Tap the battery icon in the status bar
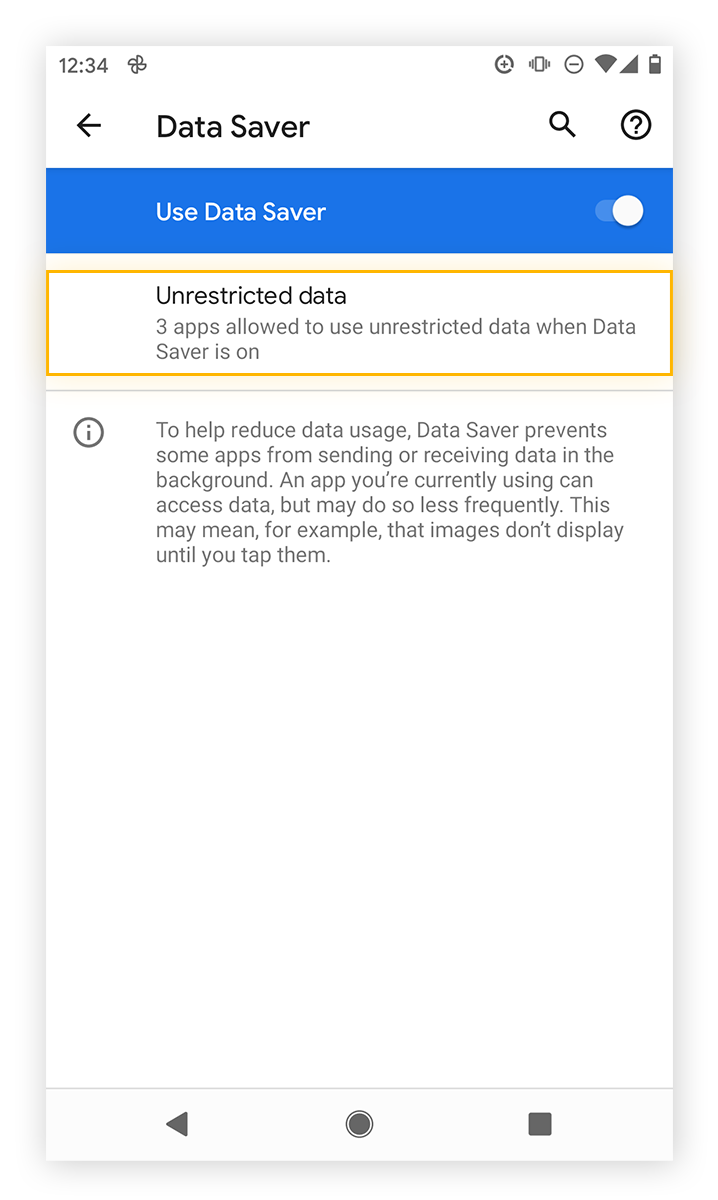Viewport: 718px width, 1200px height. coord(655,64)
